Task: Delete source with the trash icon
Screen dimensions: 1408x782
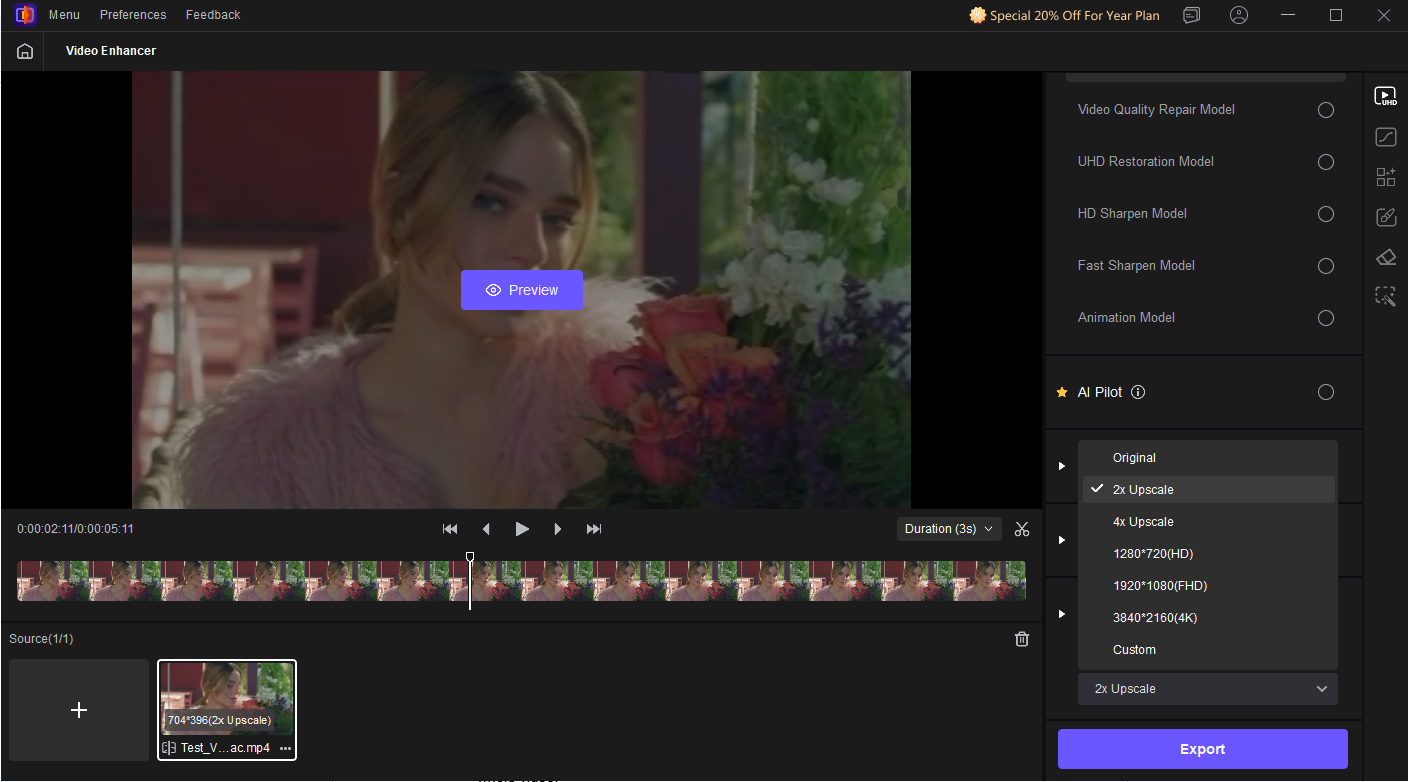Action: tap(1021, 639)
